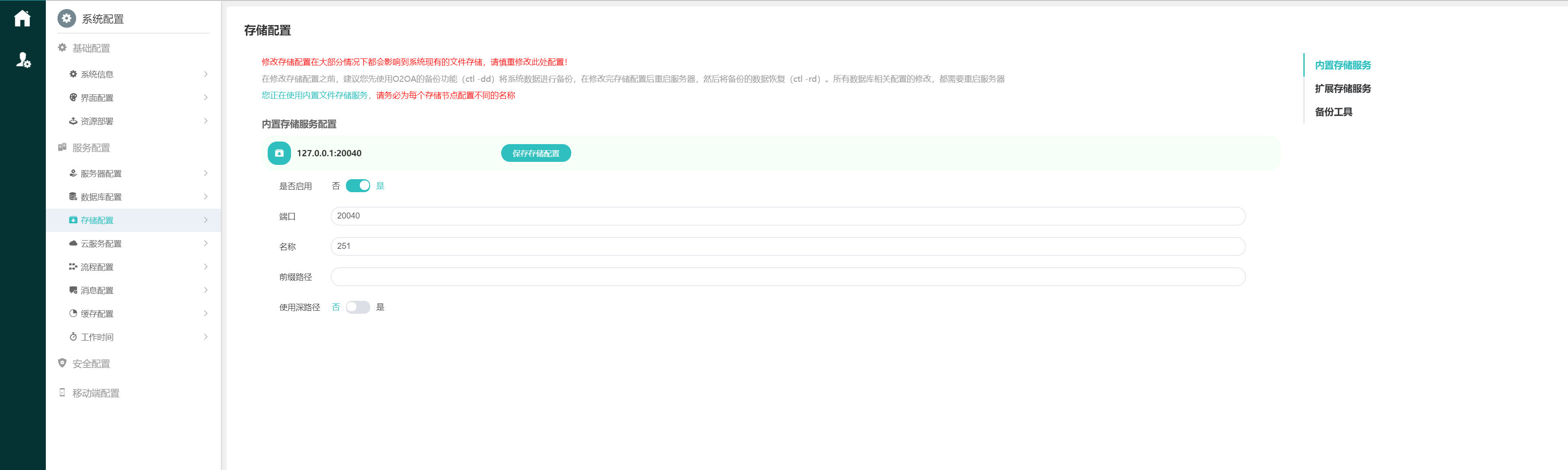This screenshot has width=1568, height=470.
Task: Click the home icon in left bar
Action: (x=22, y=18)
